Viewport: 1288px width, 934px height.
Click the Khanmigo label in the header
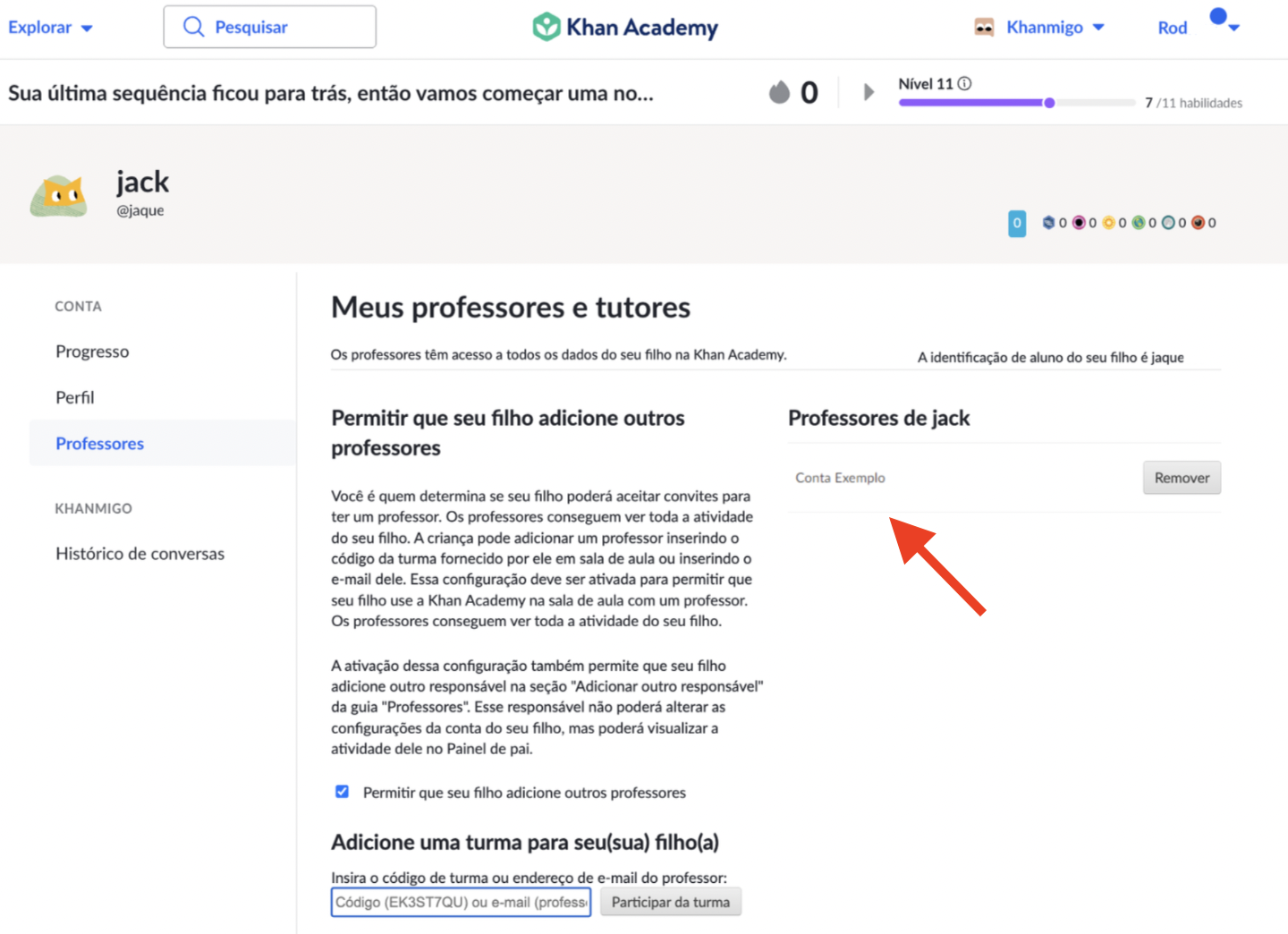click(x=1045, y=27)
